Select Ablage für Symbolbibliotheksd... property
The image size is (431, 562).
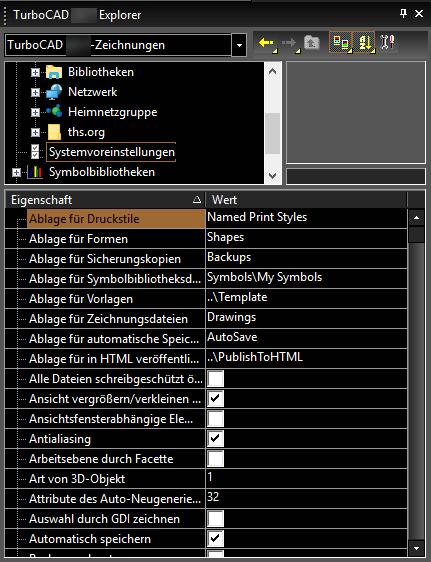coord(116,279)
